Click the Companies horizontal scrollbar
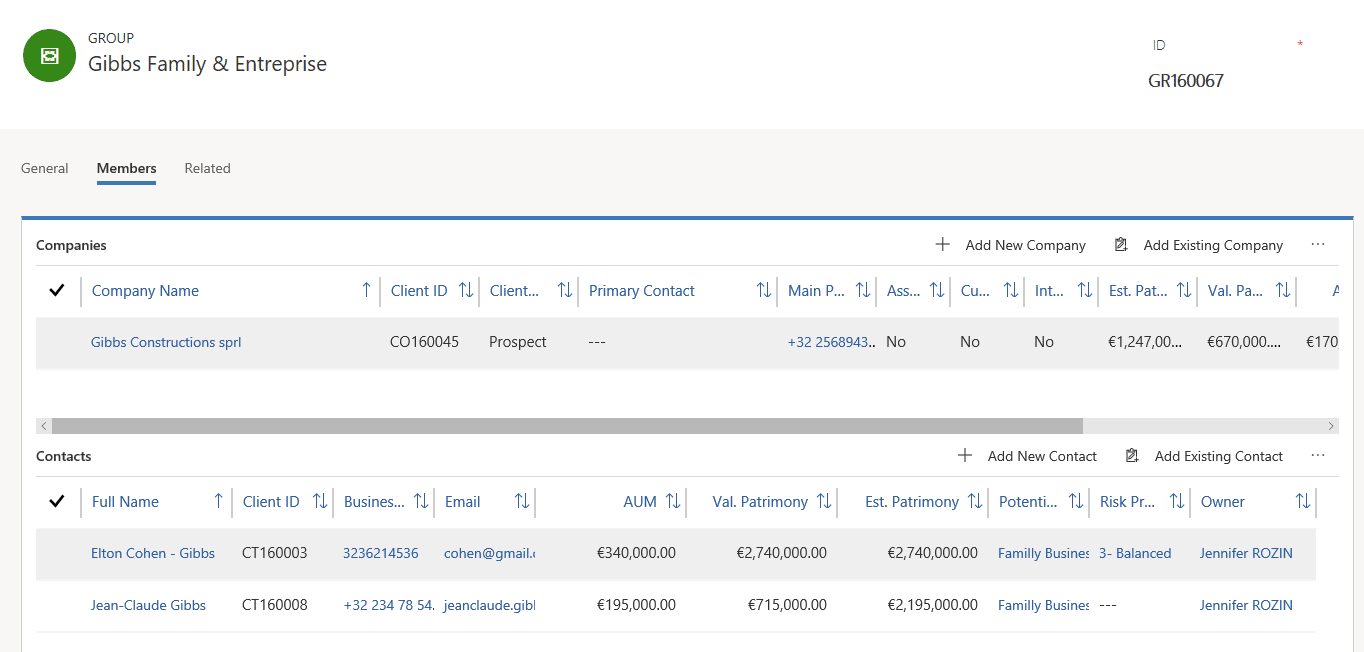Viewport: 1364px width, 652px height. (x=567, y=426)
